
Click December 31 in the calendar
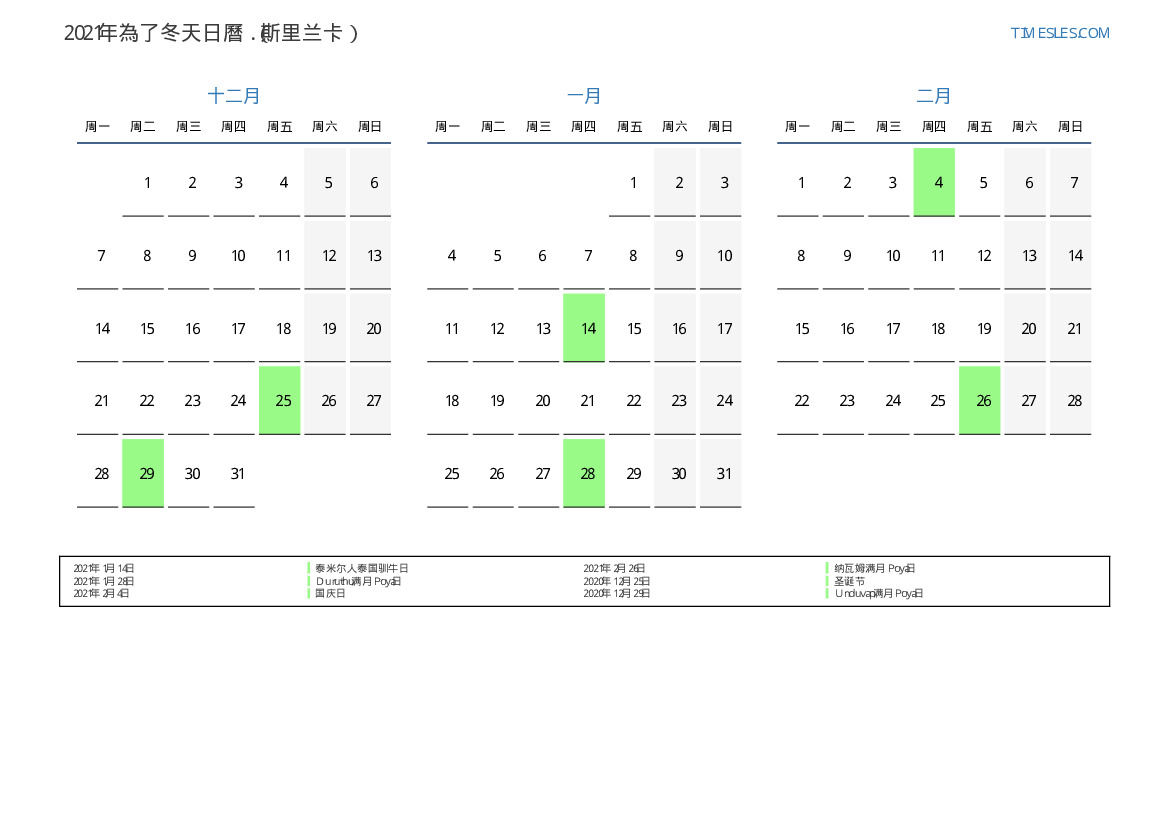click(234, 474)
